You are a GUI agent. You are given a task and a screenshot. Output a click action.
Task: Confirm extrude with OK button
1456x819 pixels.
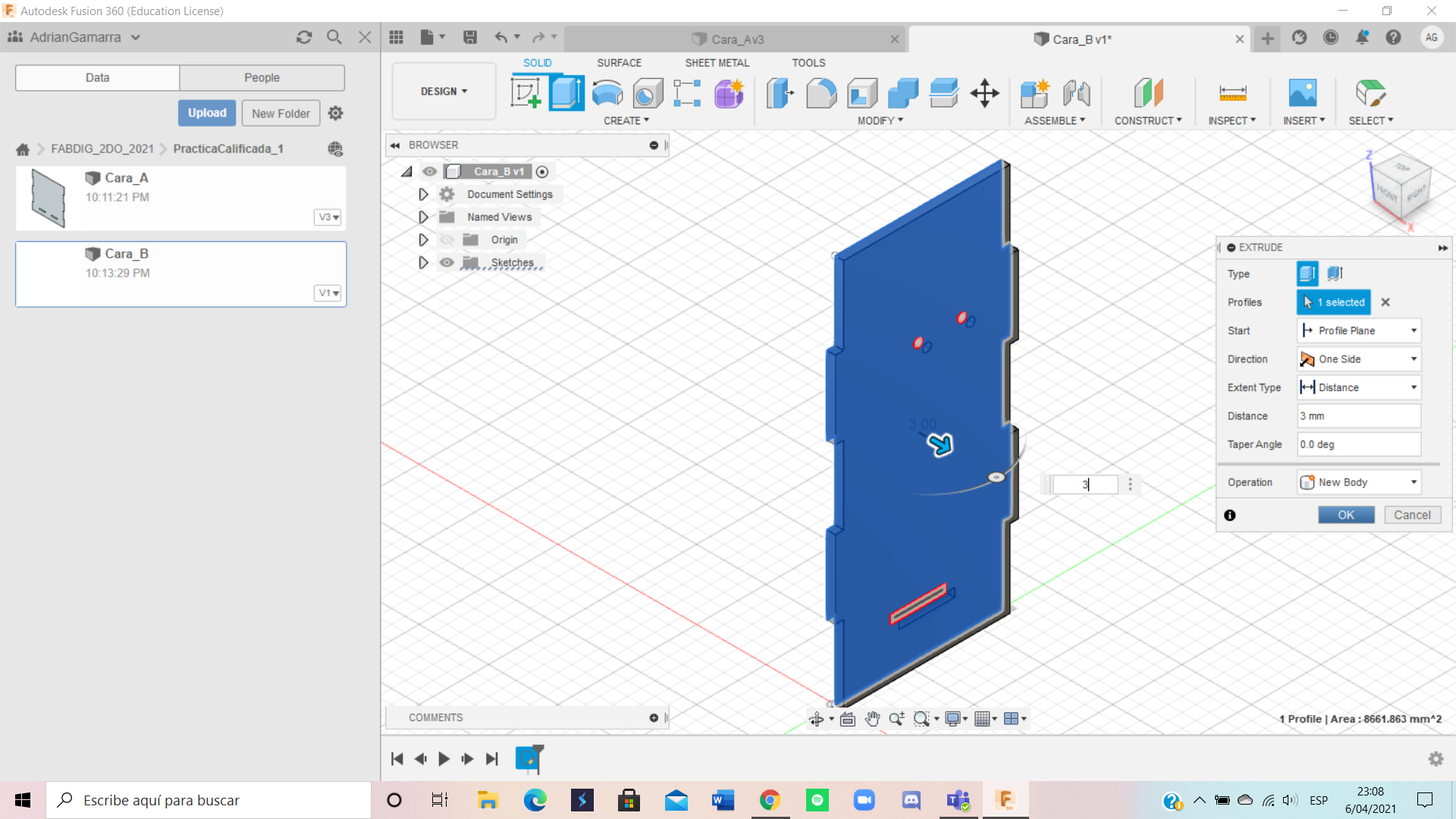[1346, 515]
